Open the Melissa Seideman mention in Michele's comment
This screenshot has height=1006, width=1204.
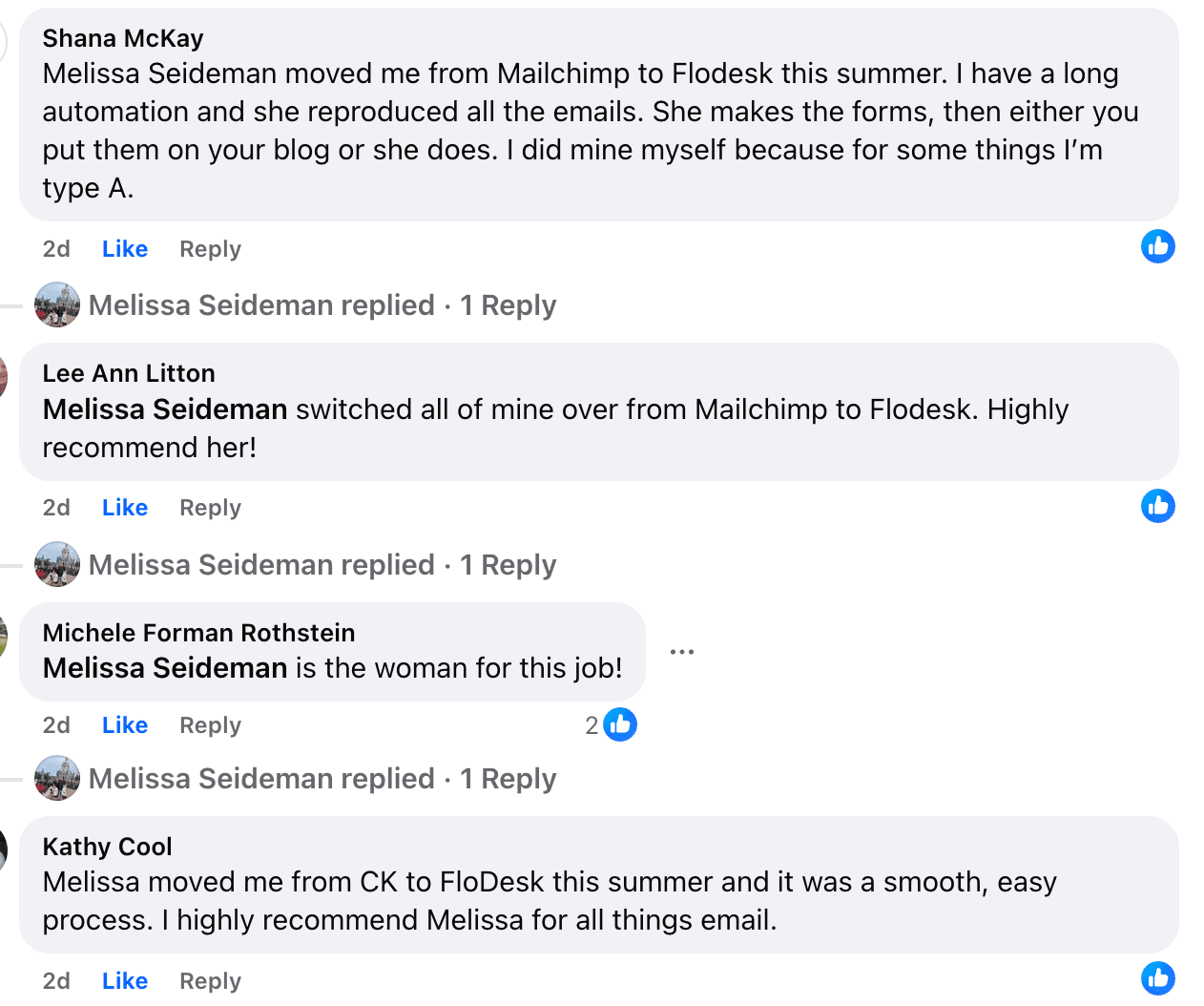(165, 668)
